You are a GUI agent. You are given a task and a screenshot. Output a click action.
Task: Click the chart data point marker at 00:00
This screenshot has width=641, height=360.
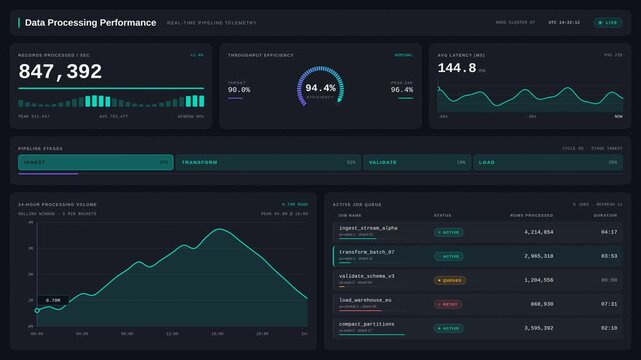[x=37, y=311]
